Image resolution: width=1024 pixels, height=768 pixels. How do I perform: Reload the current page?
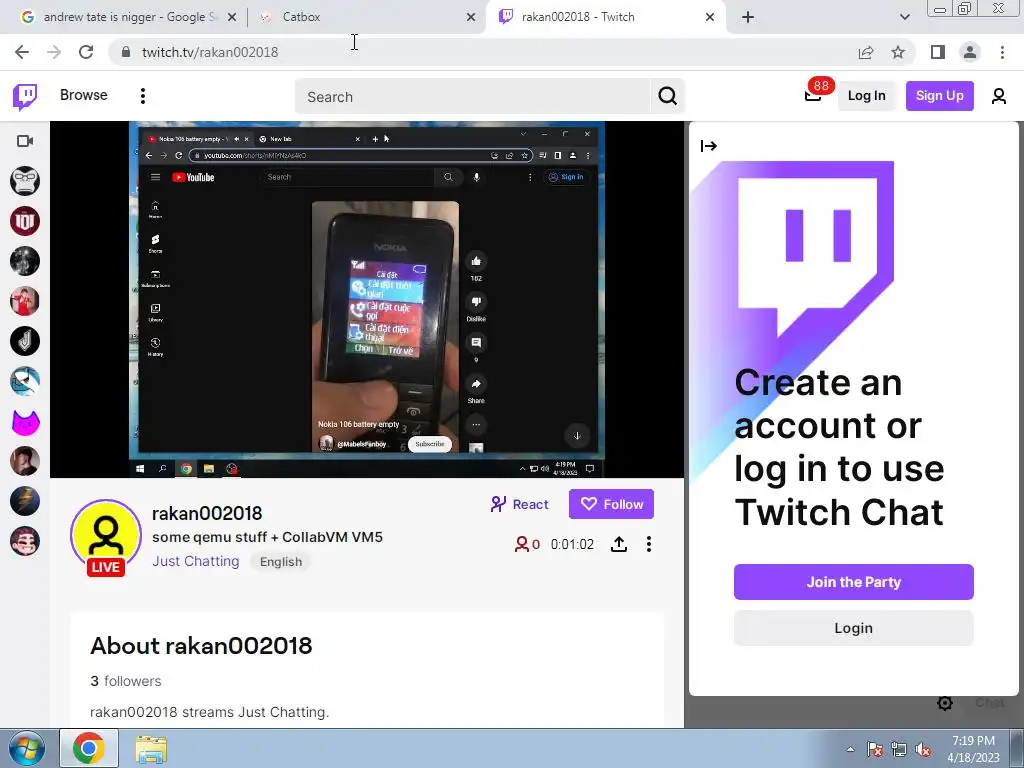coord(86,52)
